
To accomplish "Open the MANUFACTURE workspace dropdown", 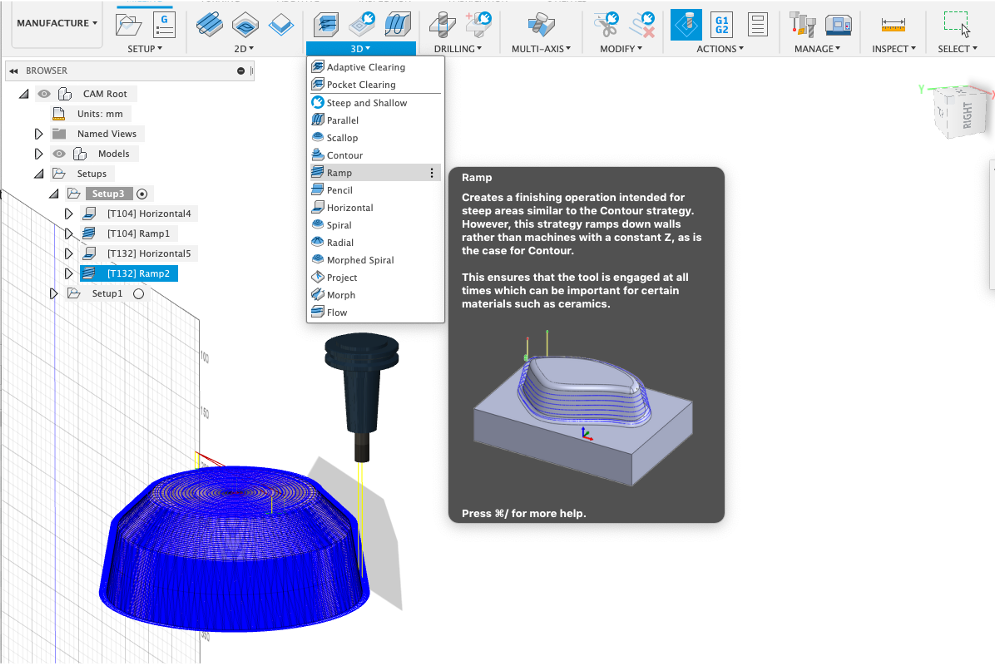I will click(x=57, y=23).
